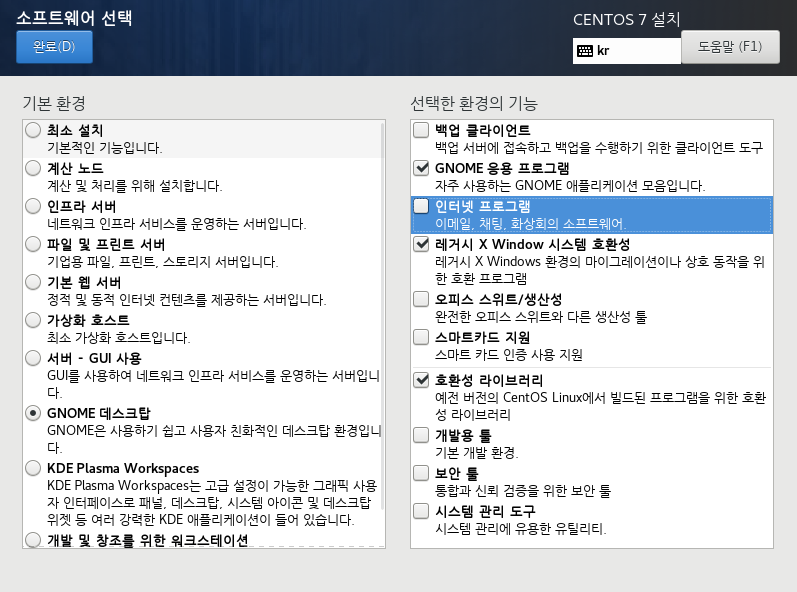Screen dimensions: 797x592
Task: Enable 개발용 툴 checkbox
Action: coord(421,435)
